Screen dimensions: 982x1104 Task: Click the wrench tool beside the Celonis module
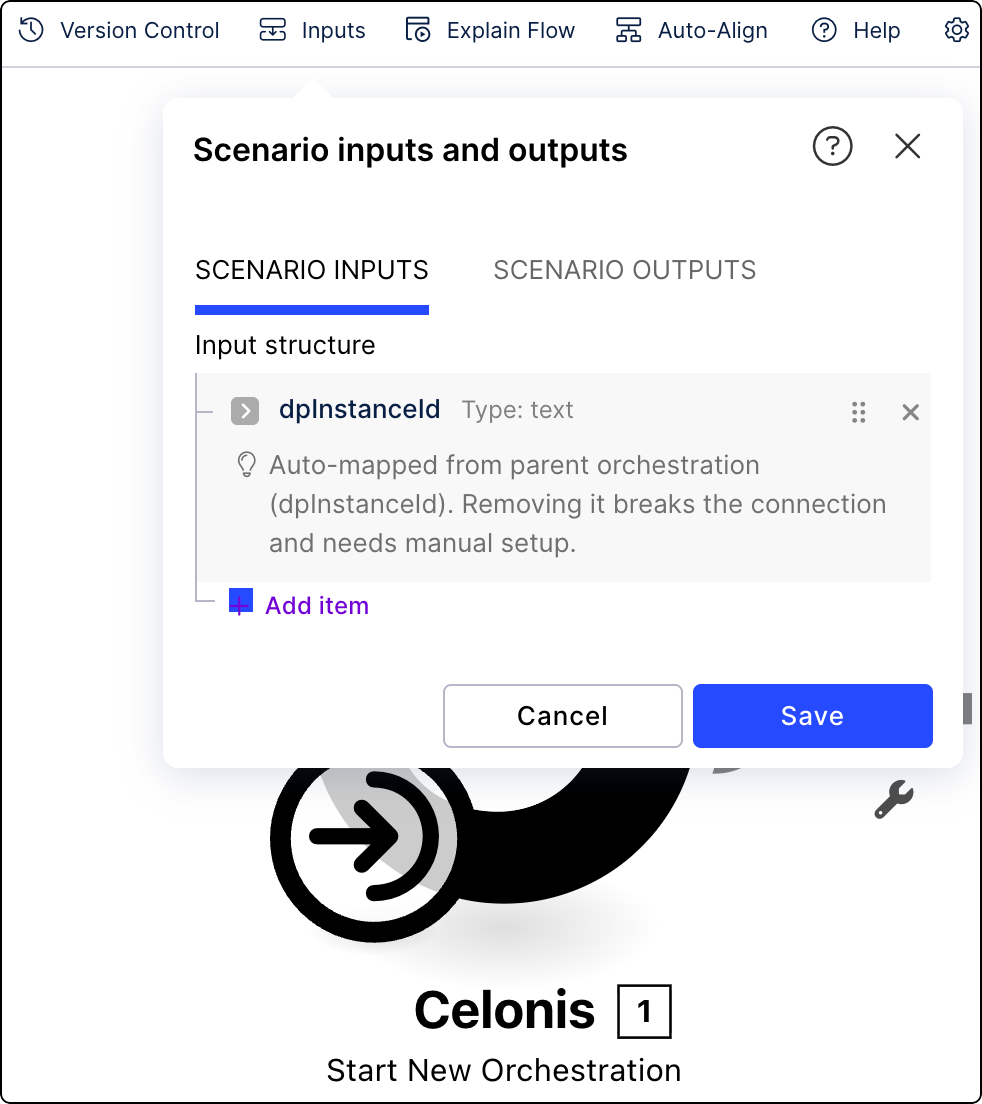pos(892,800)
